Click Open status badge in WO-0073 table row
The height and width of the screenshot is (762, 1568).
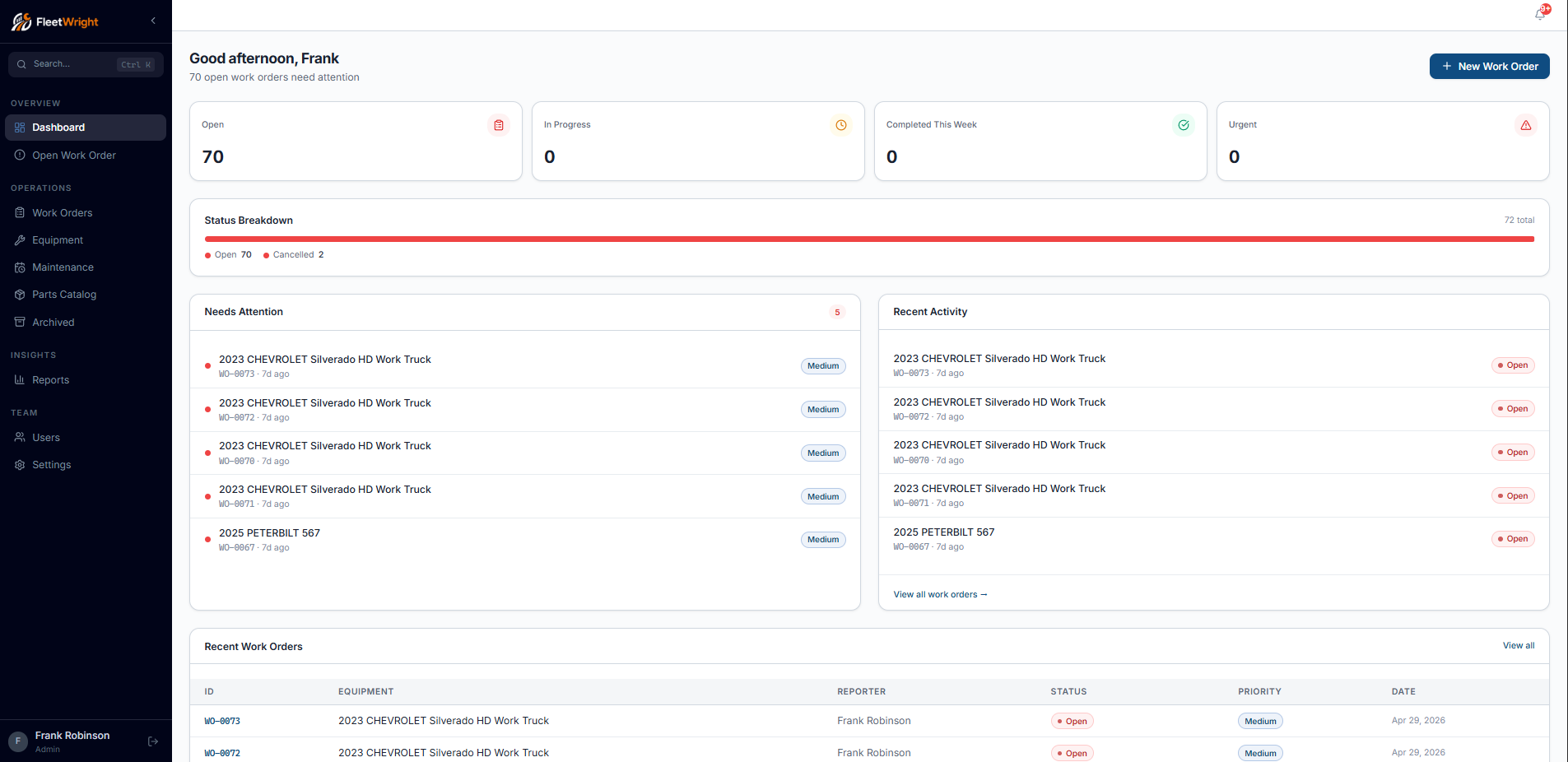(1072, 722)
